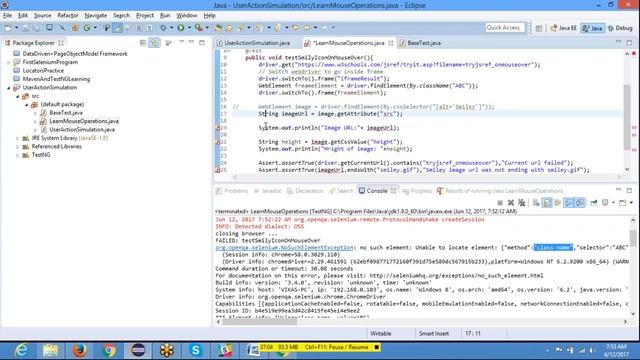
Task: Click Pin Console icon
Action: coord(594,203)
